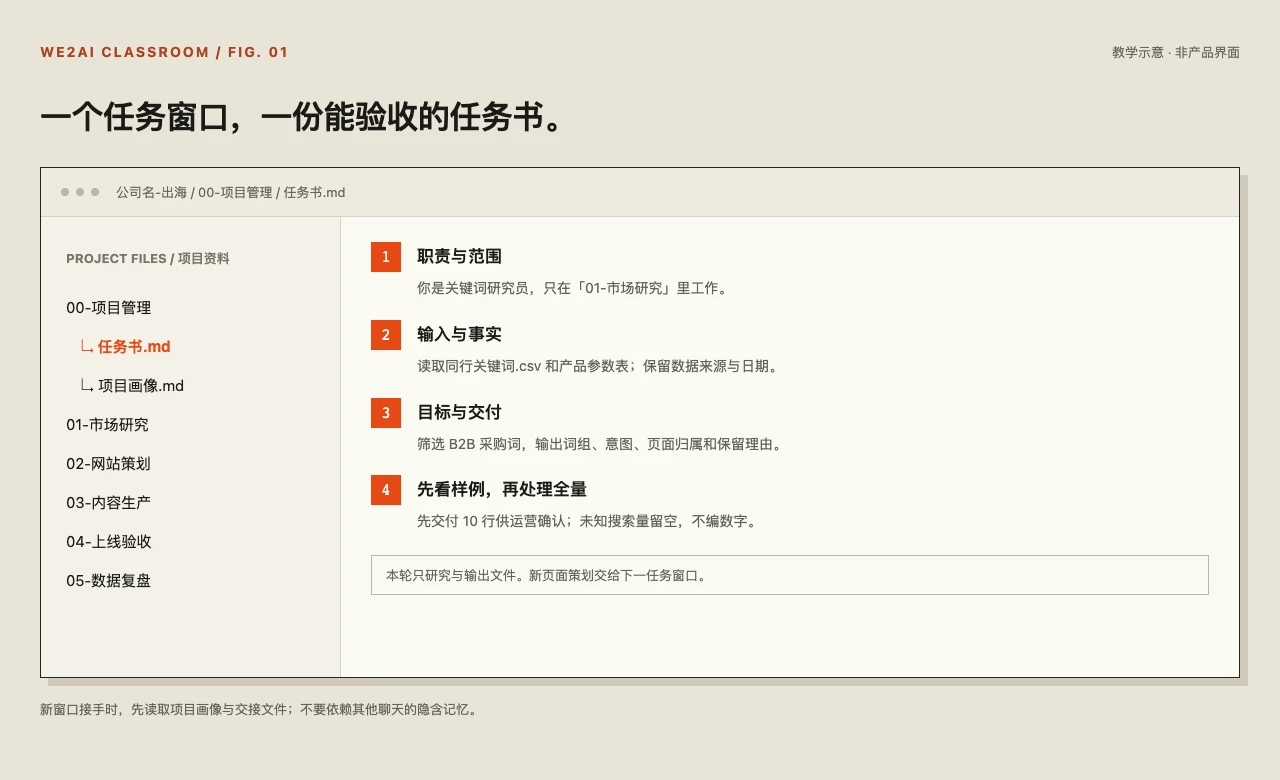1280x780 pixels.
Task: Click the orange number 3 badge
Action: click(386, 413)
